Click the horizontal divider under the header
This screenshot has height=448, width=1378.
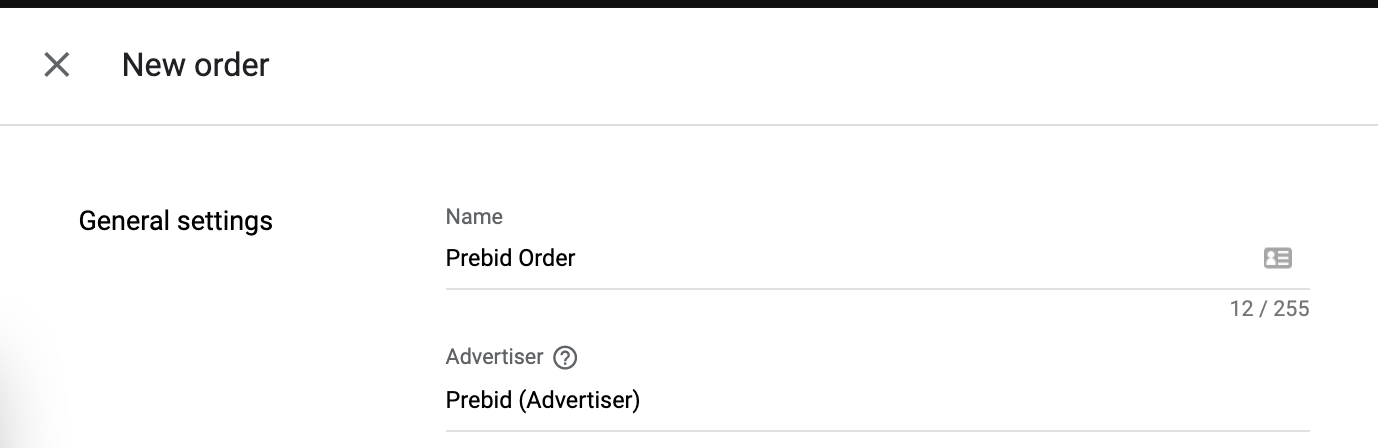pyautogui.click(x=689, y=125)
